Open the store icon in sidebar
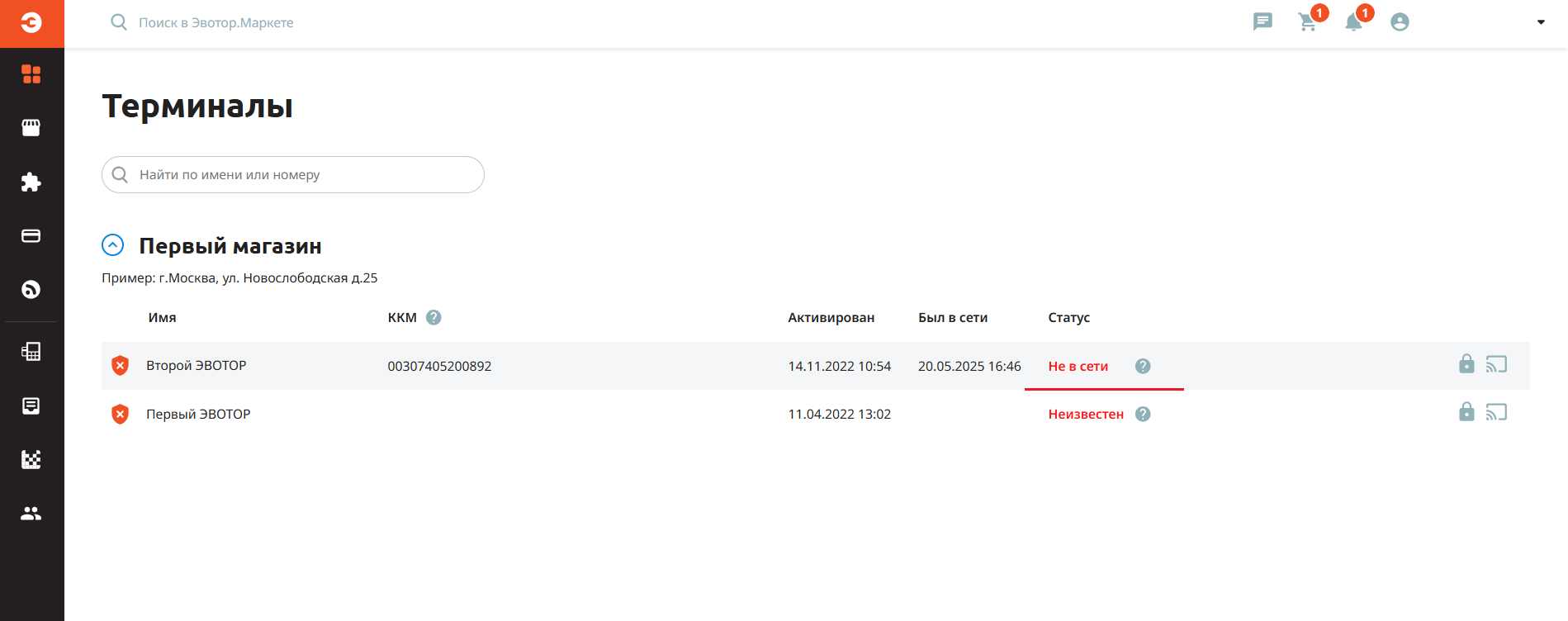 coord(31,128)
